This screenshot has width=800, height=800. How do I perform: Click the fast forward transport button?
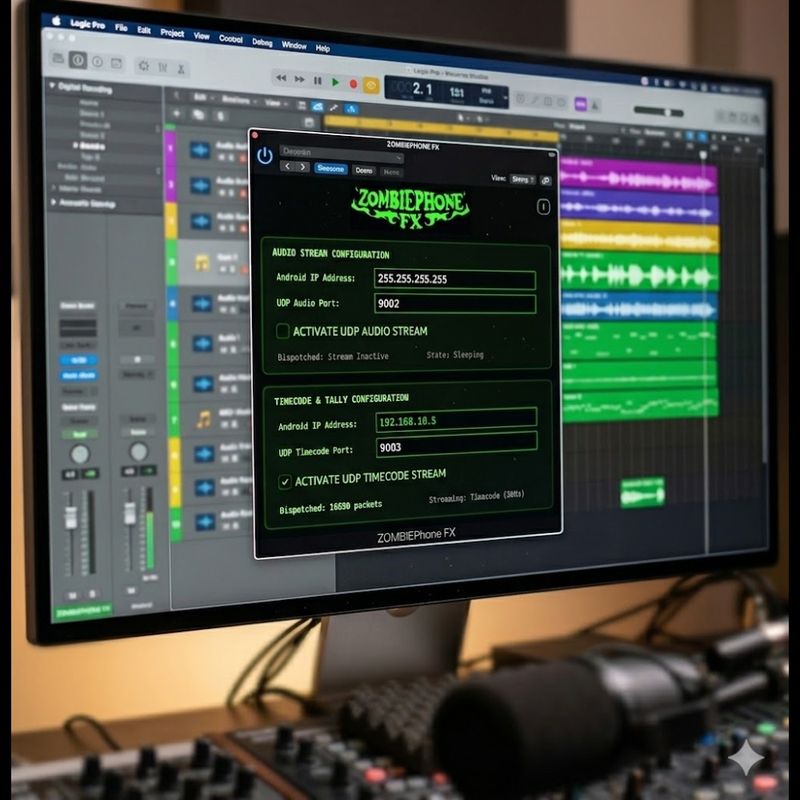[299, 79]
